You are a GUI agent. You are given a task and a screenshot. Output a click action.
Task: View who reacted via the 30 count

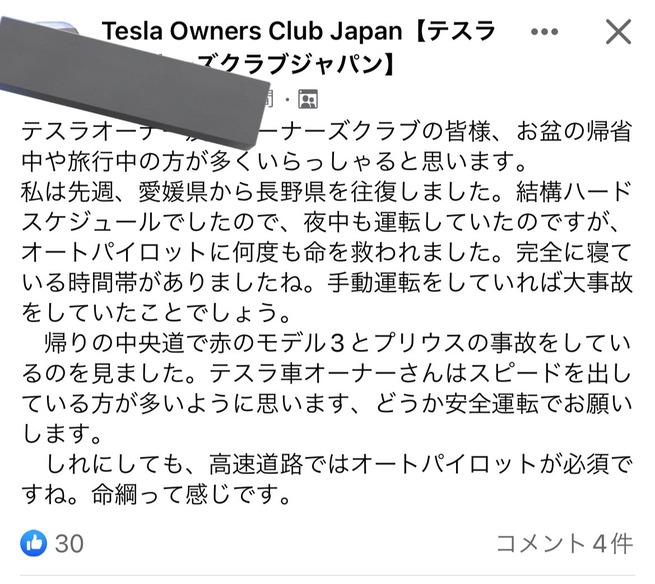click(x=69, y=544)
